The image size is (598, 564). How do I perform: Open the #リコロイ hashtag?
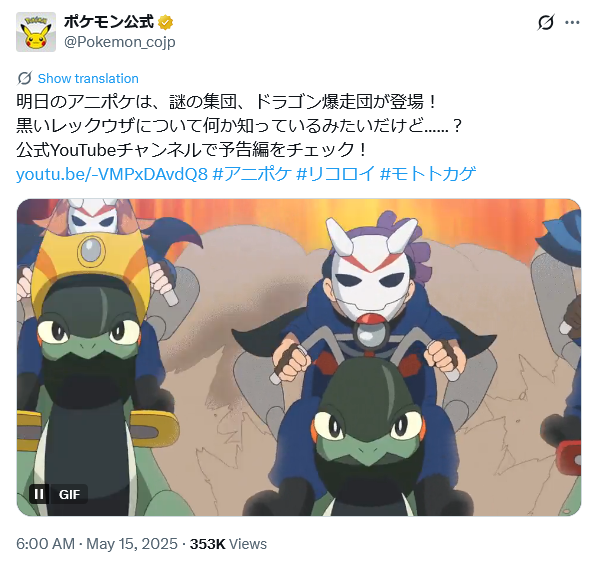tap(336, 174)
